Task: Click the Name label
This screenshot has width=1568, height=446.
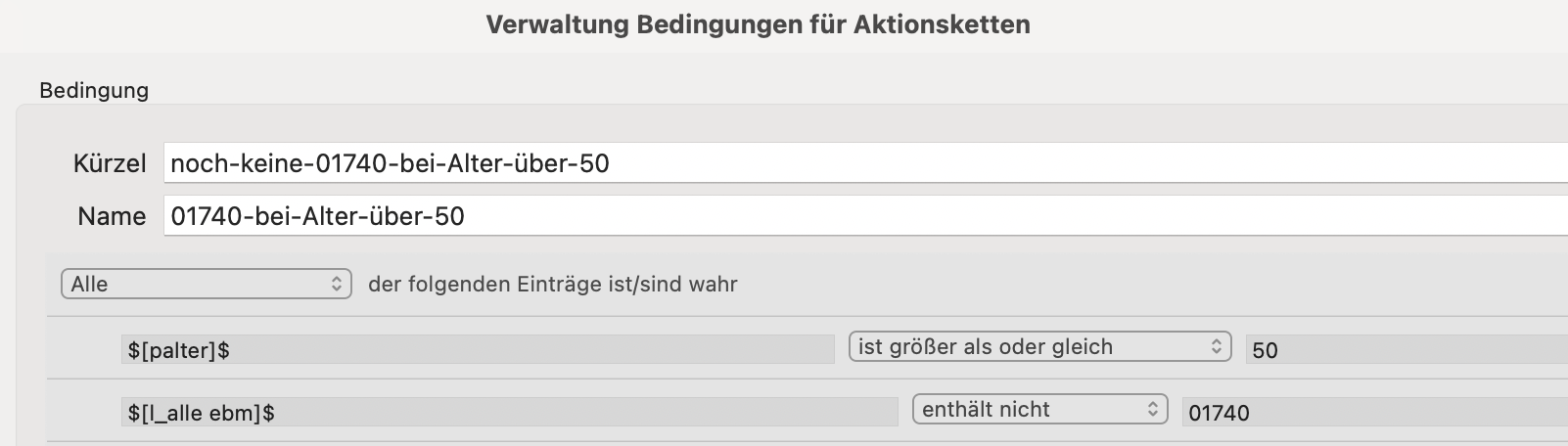Action: (x=112, y=216)
